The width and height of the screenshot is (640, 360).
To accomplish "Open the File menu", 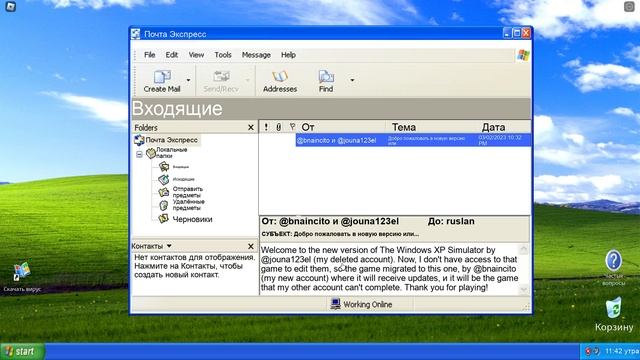I will [x=149, y=55].
